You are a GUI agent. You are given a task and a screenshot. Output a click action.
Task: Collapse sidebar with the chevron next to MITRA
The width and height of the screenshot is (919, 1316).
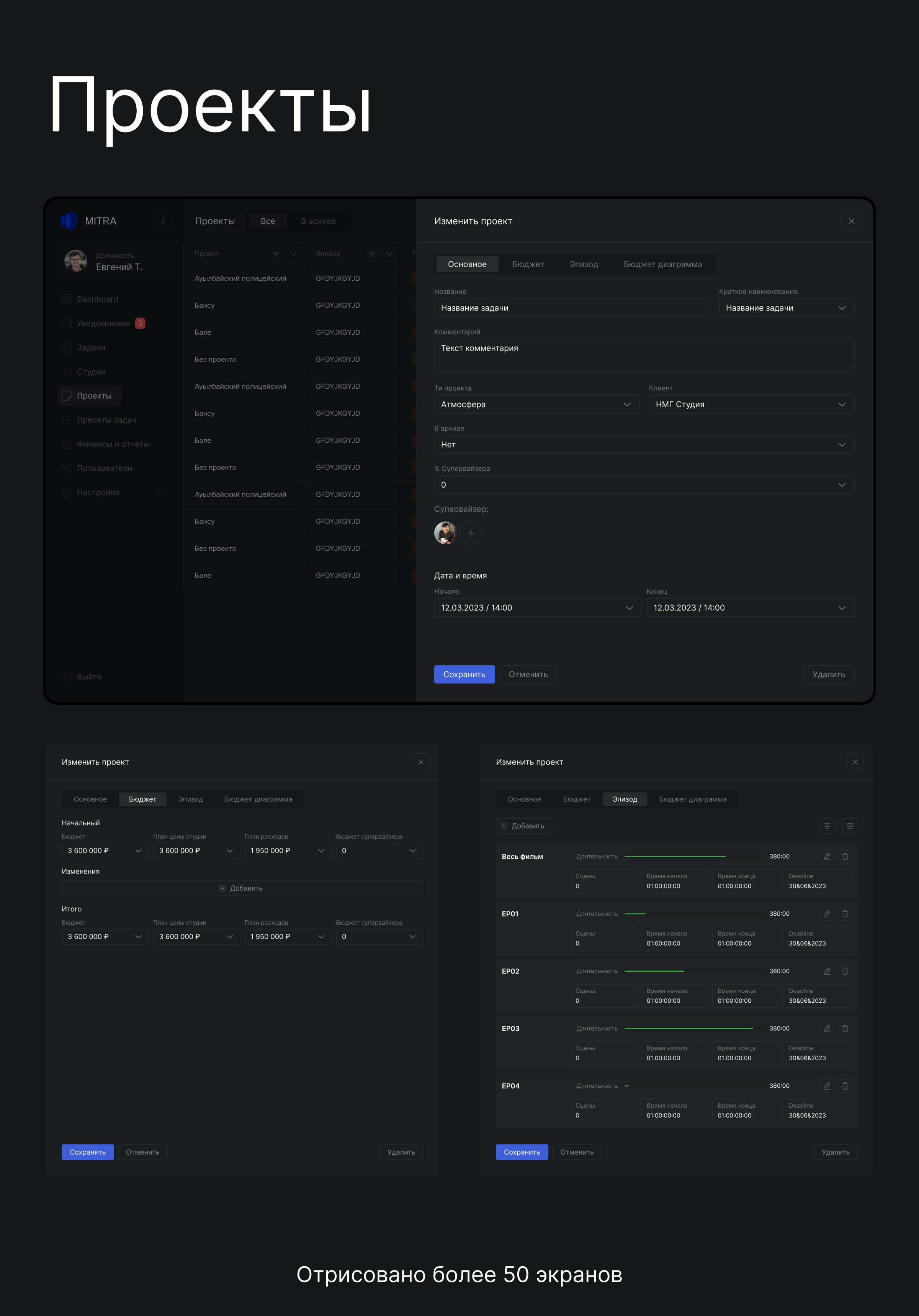pyautogui.click(x=163, y=221)
